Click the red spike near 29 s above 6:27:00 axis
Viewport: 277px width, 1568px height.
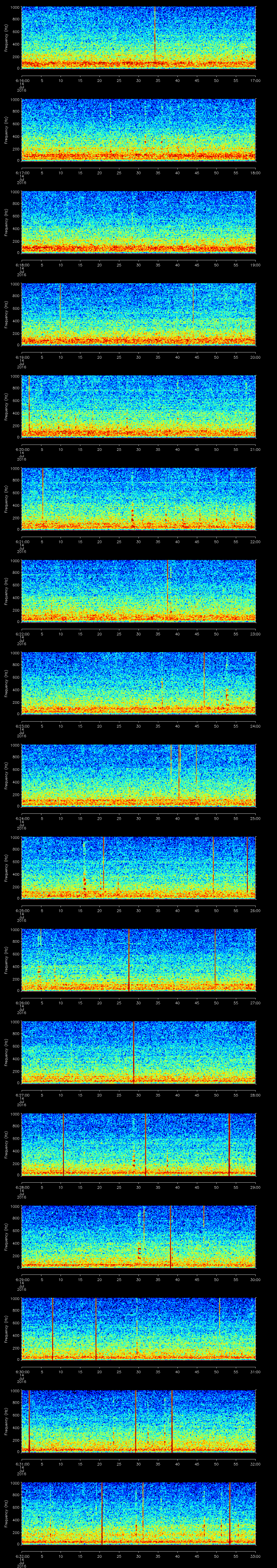[x=133, y=1052]
